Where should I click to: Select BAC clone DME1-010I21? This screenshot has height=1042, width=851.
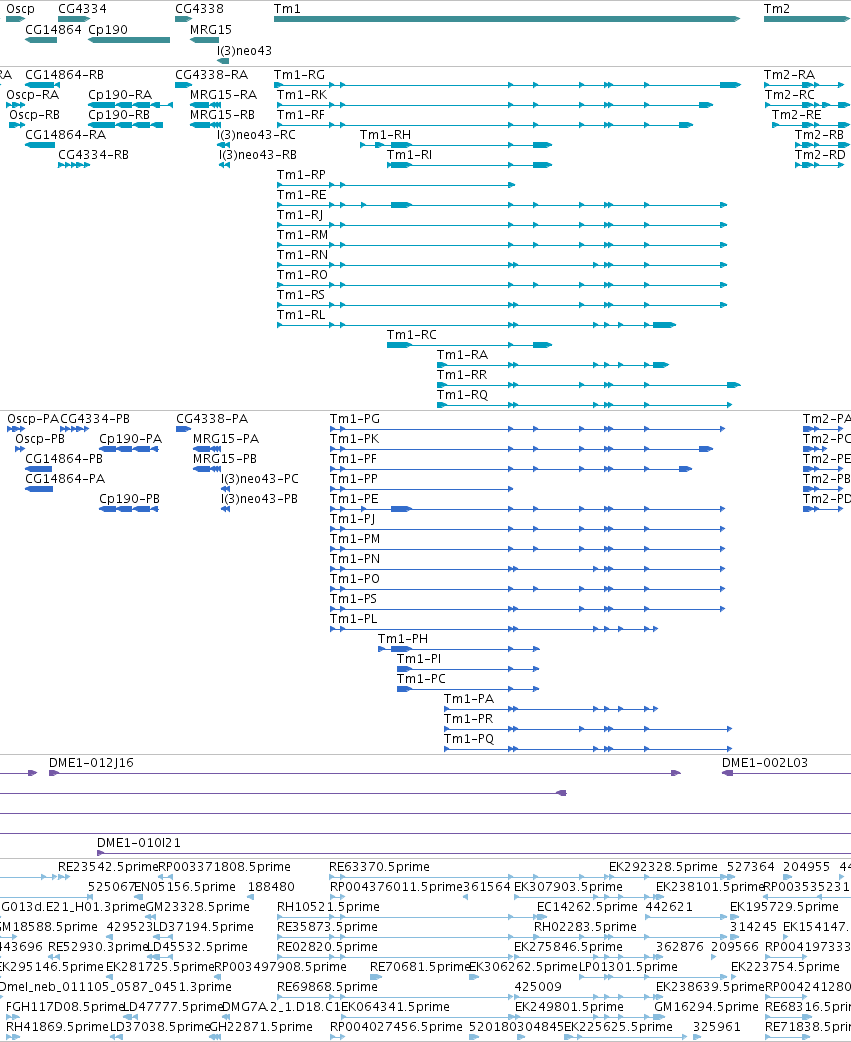click(x=474, y=853)
